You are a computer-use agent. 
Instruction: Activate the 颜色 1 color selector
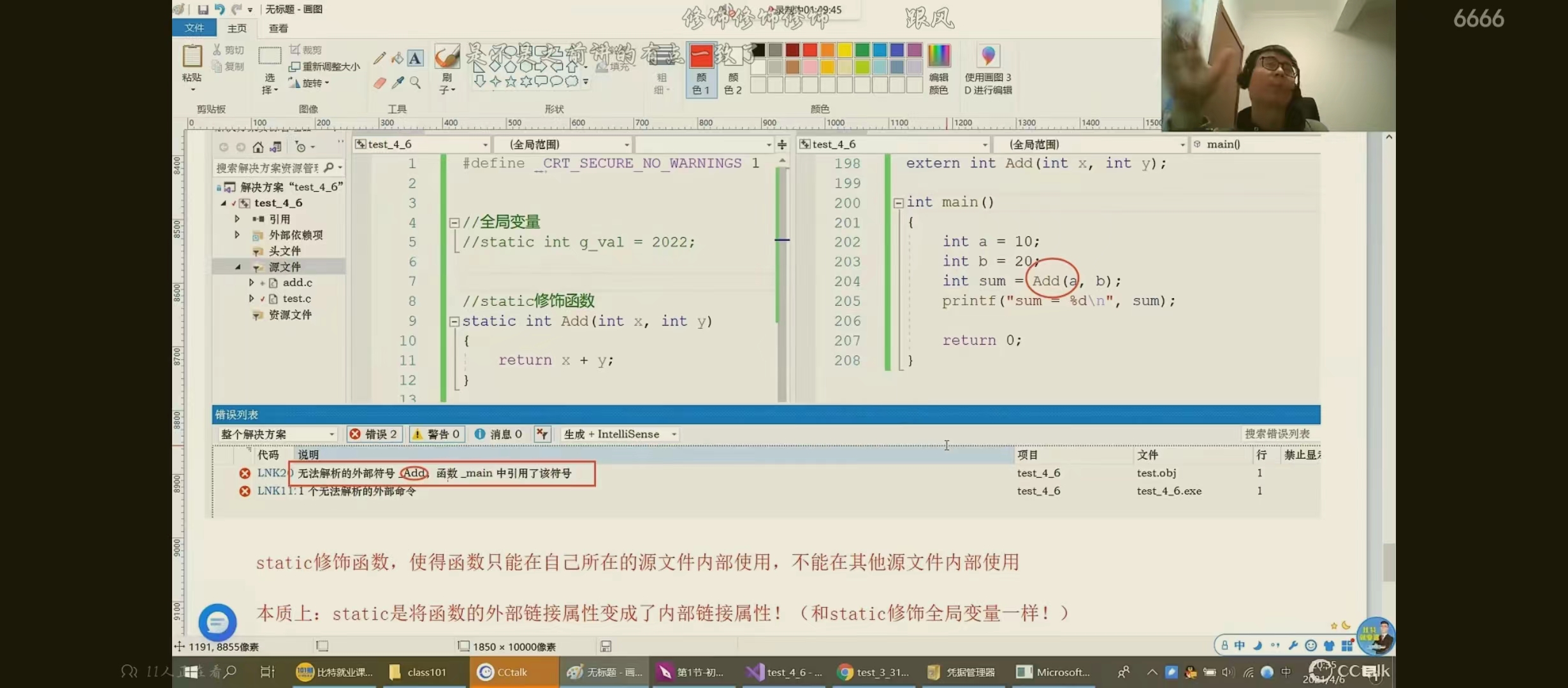[x=701, y=69]
